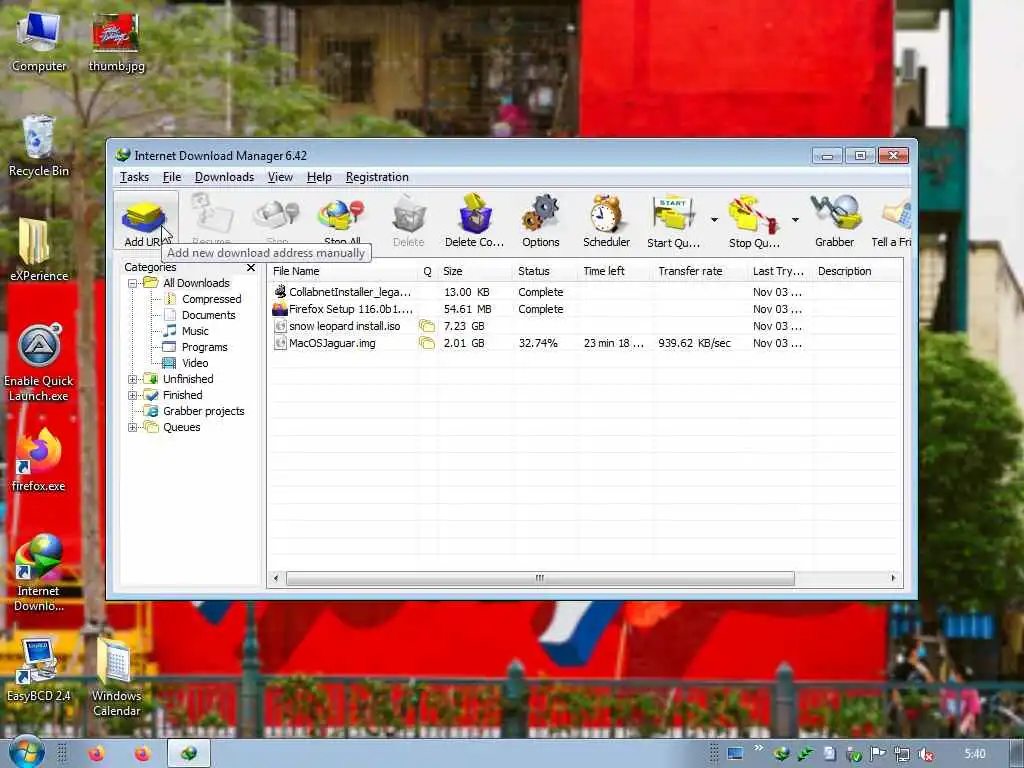Select the Windows Calendar desktop icon
This screenshot has height=768, width=1024.
tap(117, 677)
